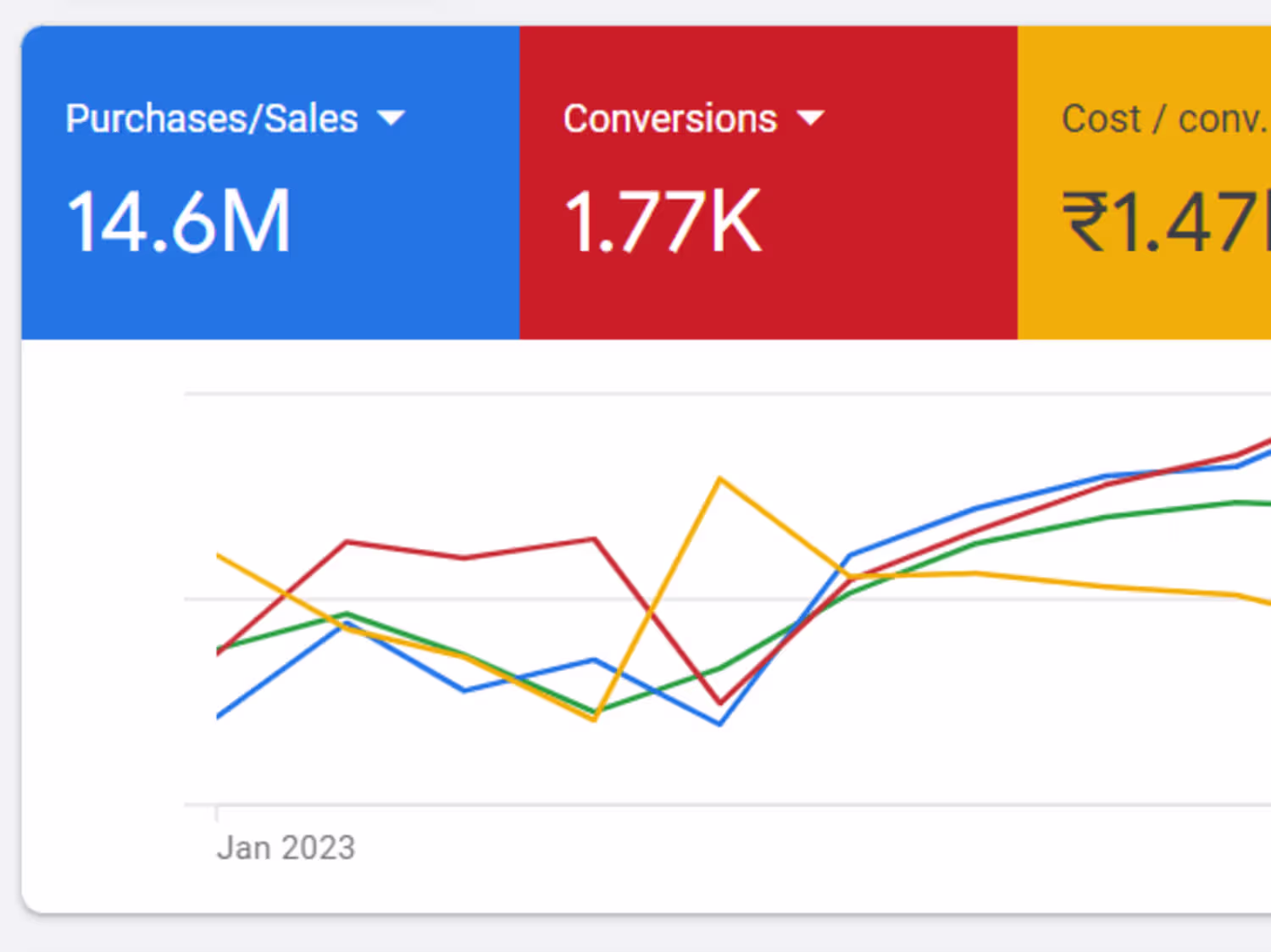This screenshot has height=952, width=1271.
Task: Click the Purchases/Sales label text
Action: tap(212, 119)
